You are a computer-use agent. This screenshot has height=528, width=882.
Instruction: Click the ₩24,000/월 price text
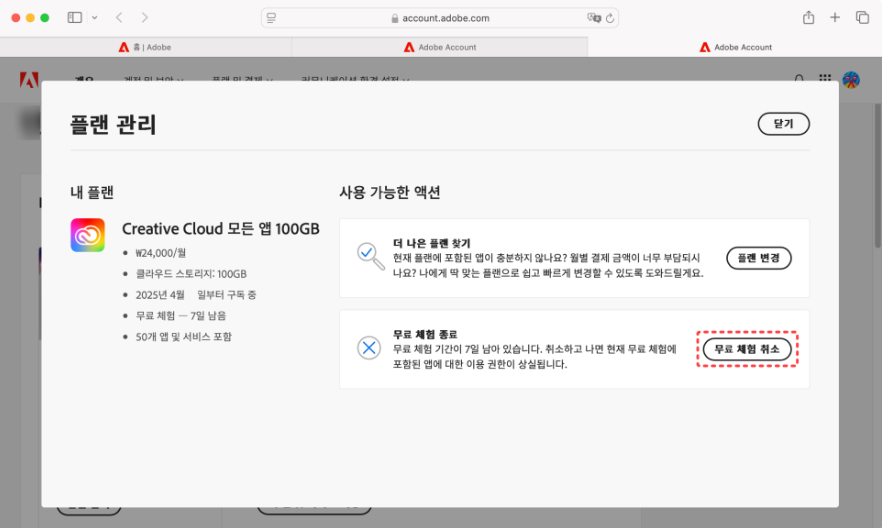(x=160, y=253)
